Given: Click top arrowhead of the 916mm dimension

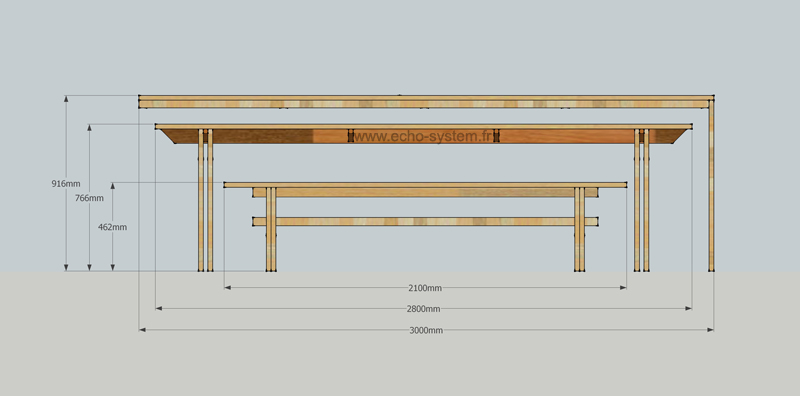Looking at the screenshot, I should [66, 98].
